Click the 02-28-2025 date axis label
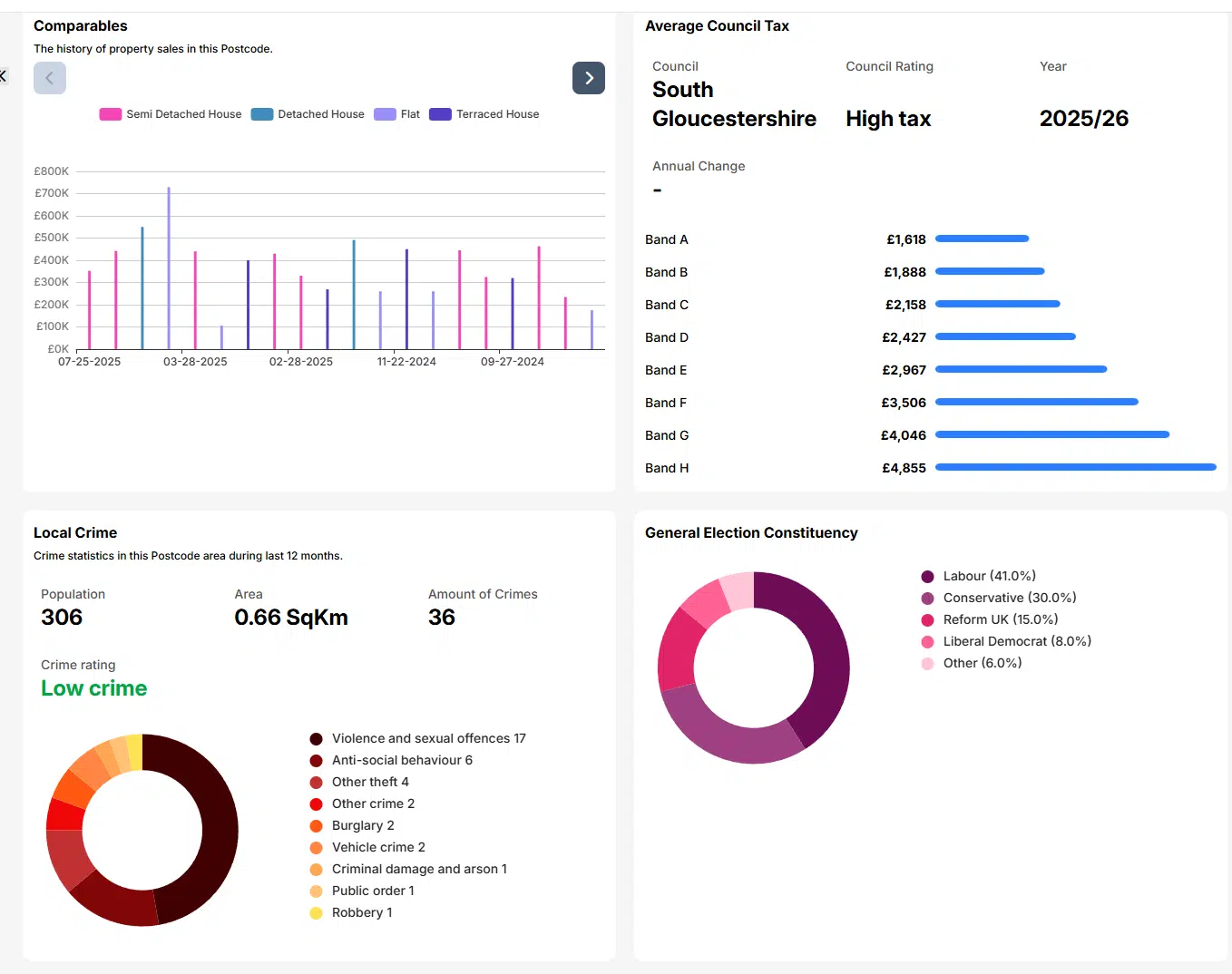Screen dimensions: 1232x974 301,362
